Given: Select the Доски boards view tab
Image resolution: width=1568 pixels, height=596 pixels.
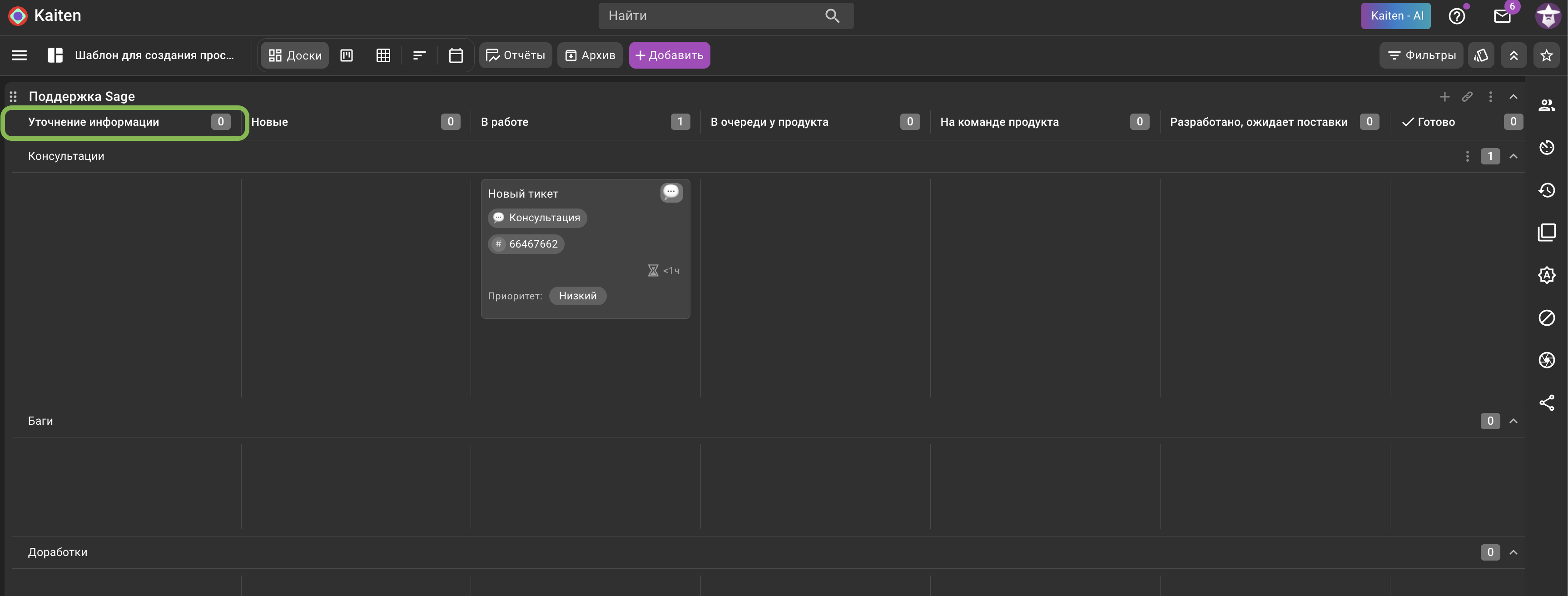Looking at the screenshot, I should pos(295,55).
